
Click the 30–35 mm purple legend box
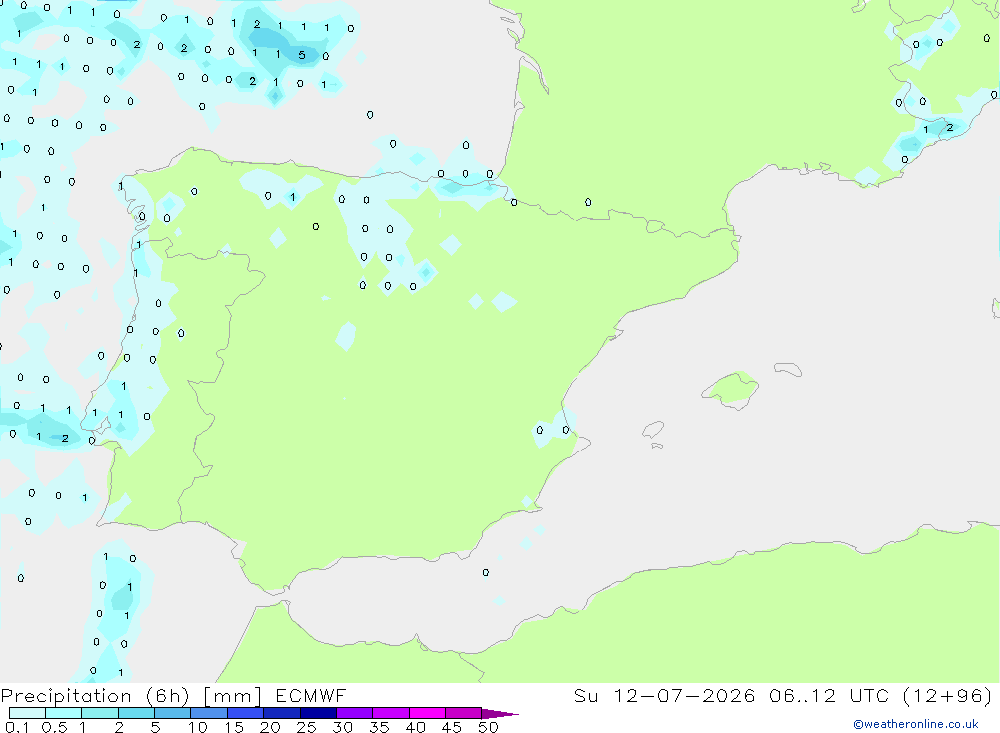(355, 713)
